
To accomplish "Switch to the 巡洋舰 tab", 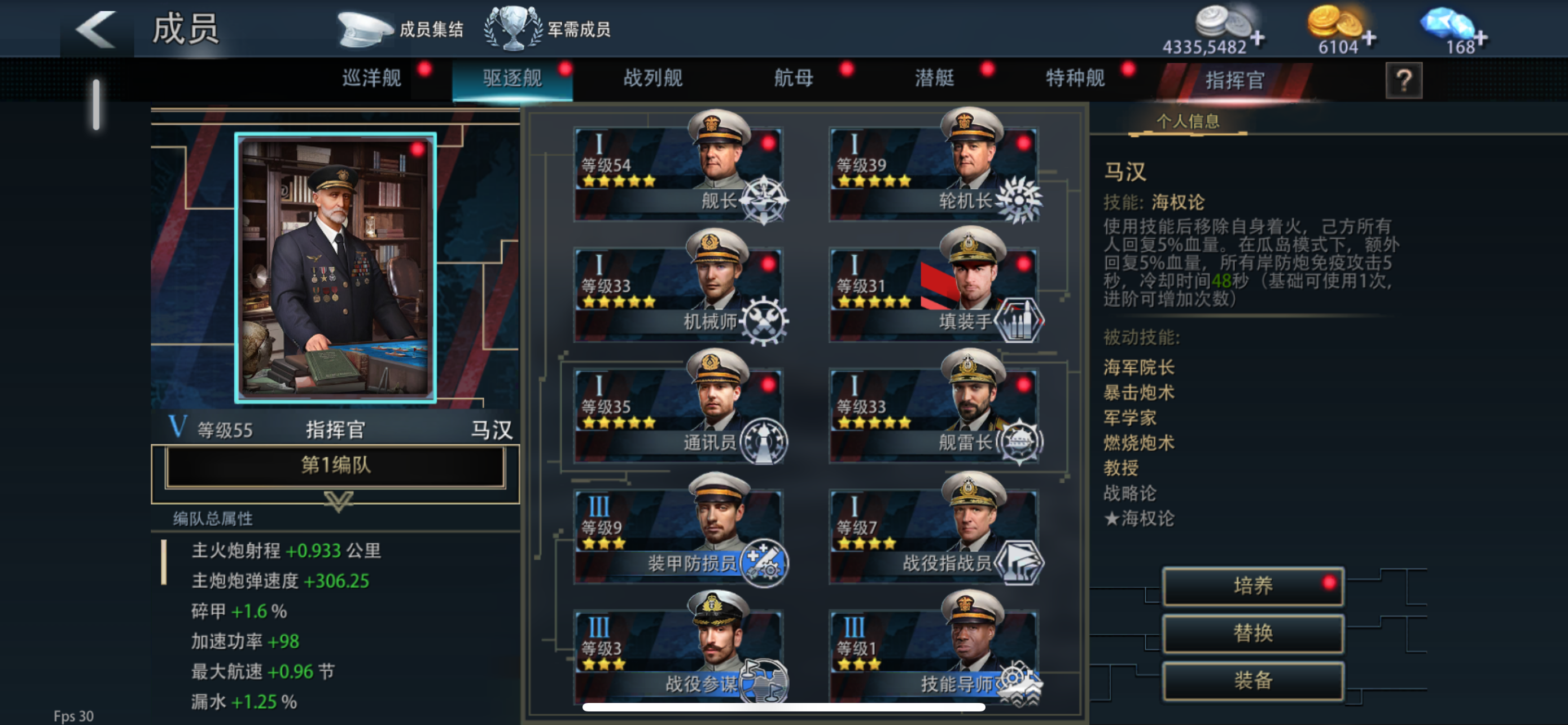I will [x=371, y=78].
